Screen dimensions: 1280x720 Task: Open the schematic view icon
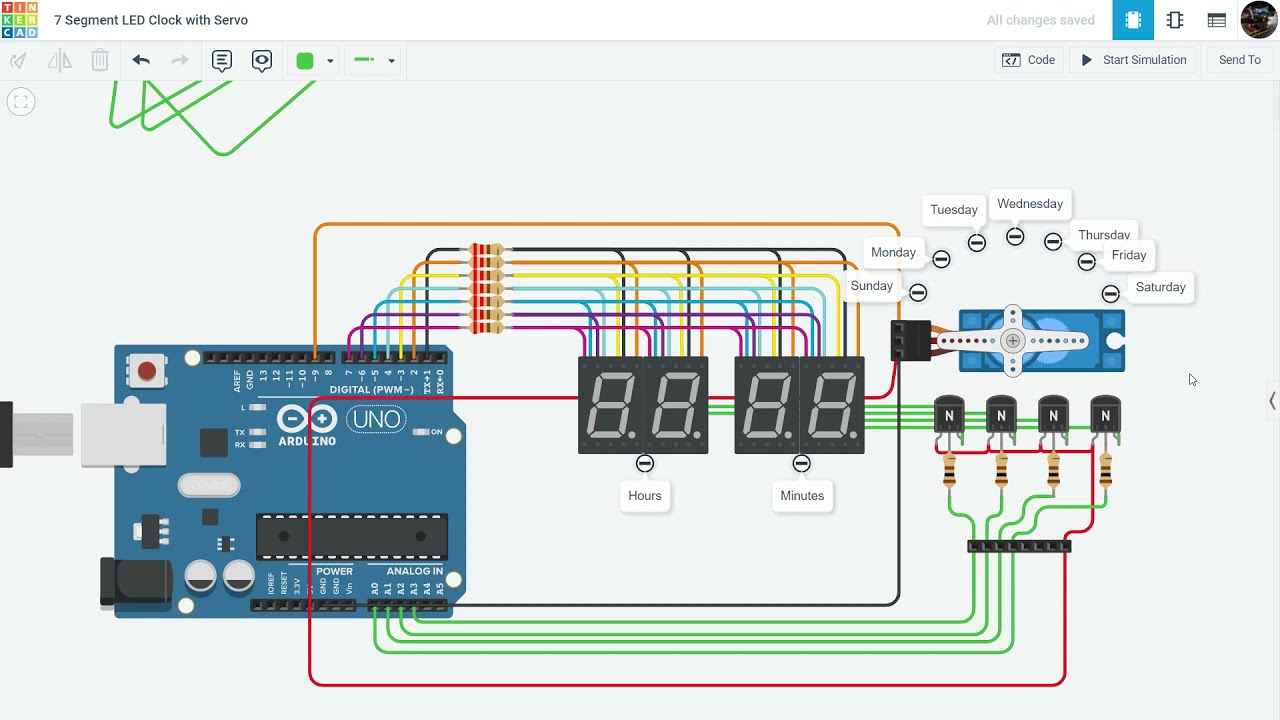click(1175, 20)
